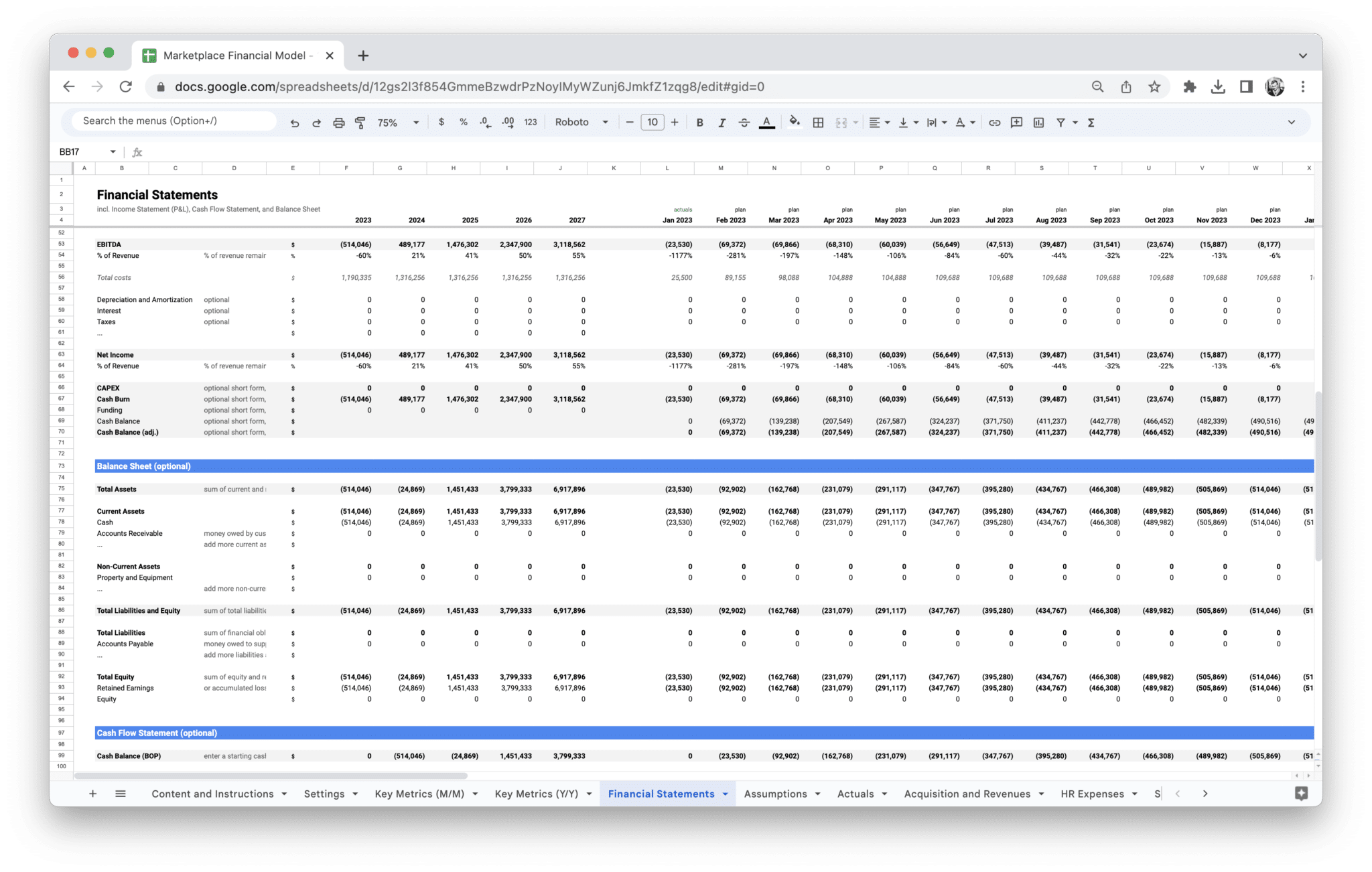Insert a comment
1372x872 pixels.
pyautogui.click(x=1016, y=122)
